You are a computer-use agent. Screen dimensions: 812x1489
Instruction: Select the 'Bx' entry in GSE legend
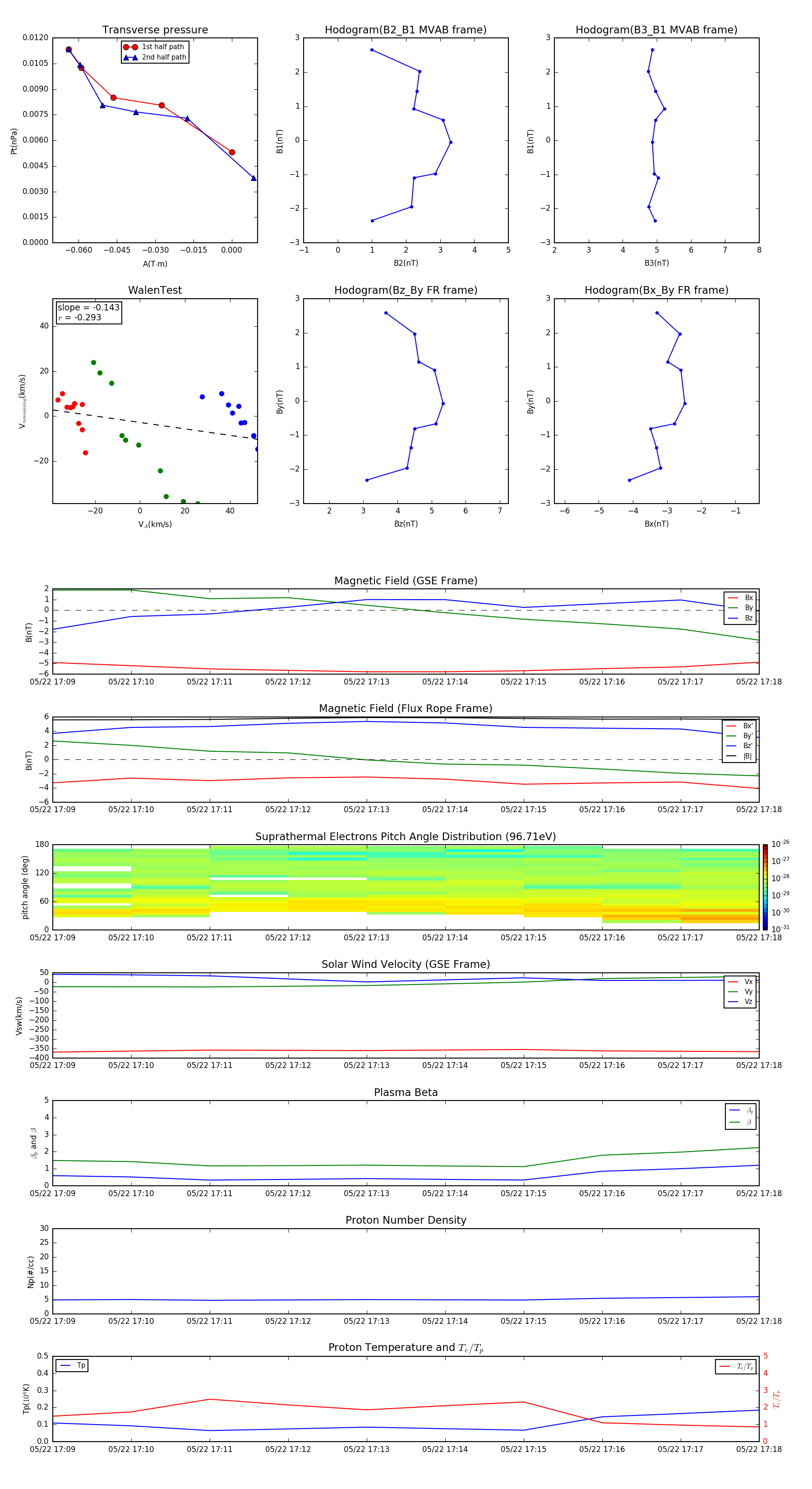pos(740,598)
